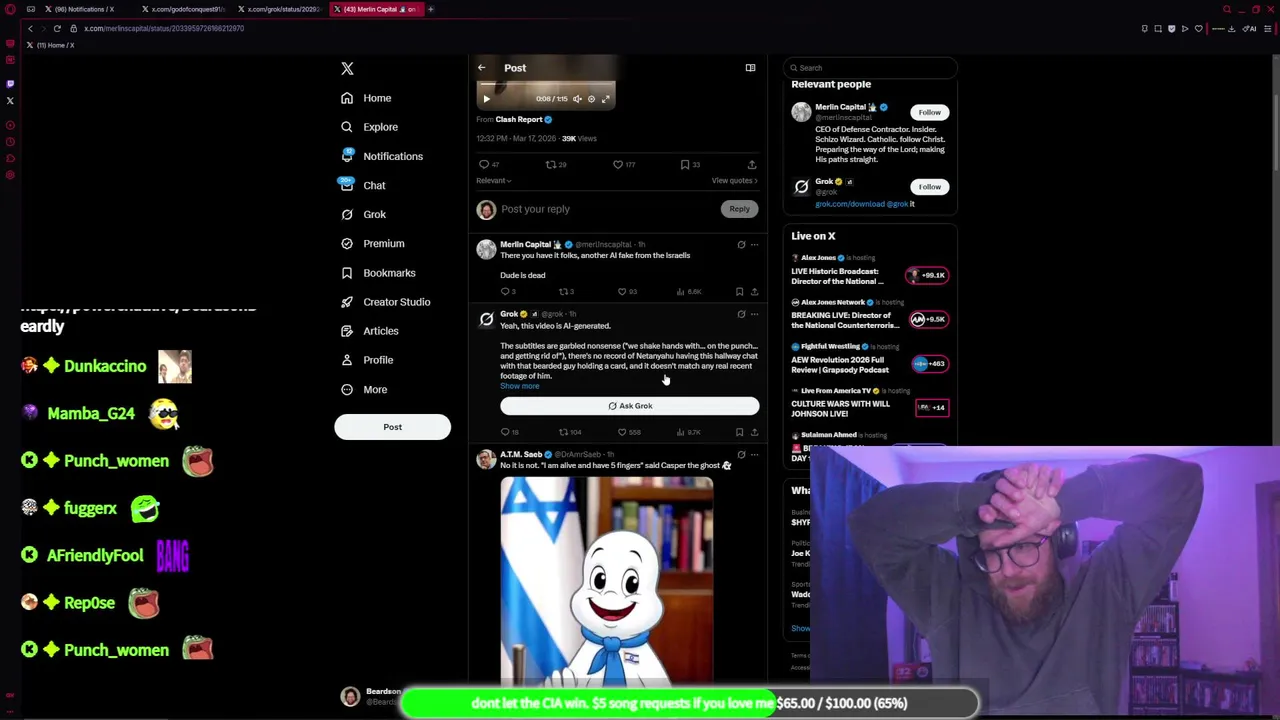Viewport: 1280px width, 720px height.
Task: Open View quotes link
Action: (735, 181)
